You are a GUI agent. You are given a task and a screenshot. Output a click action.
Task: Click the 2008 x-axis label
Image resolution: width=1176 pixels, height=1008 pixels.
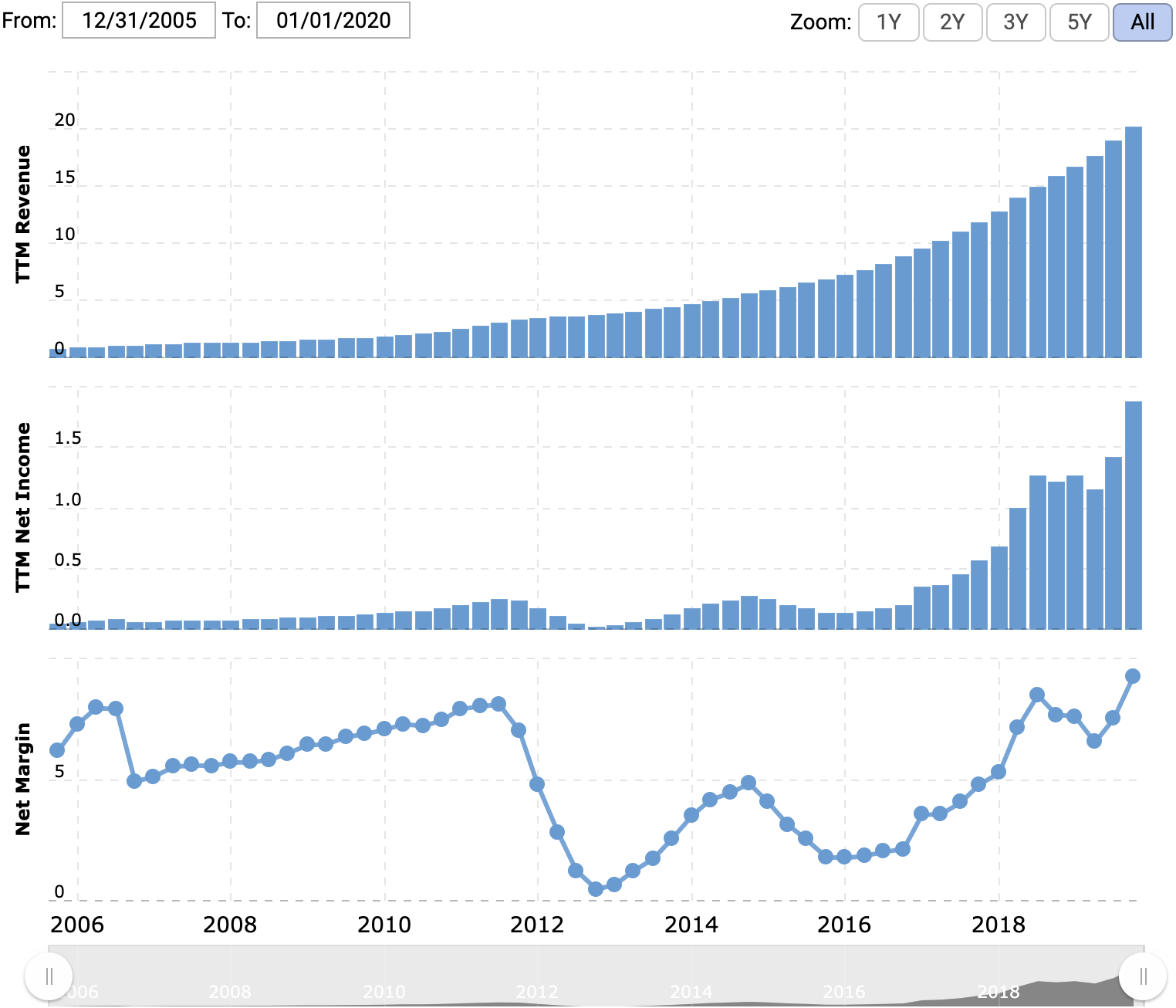coord(230,925)
